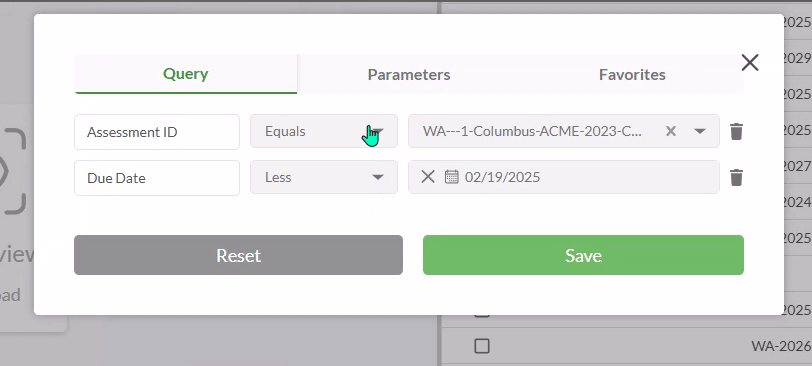Go to the Favorites tab
The width and height of the screenshot is (812, 366).
(x=632, y=75)
